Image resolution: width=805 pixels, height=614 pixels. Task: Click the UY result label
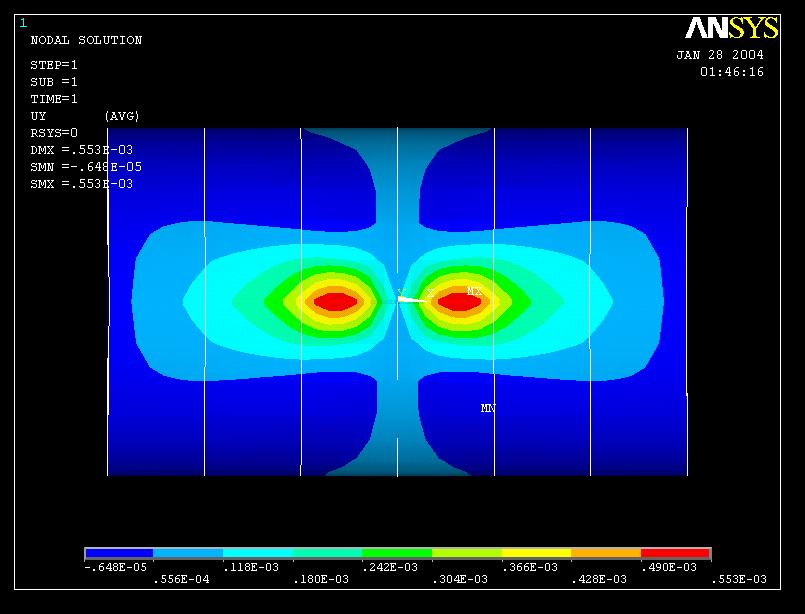[38, 116]
